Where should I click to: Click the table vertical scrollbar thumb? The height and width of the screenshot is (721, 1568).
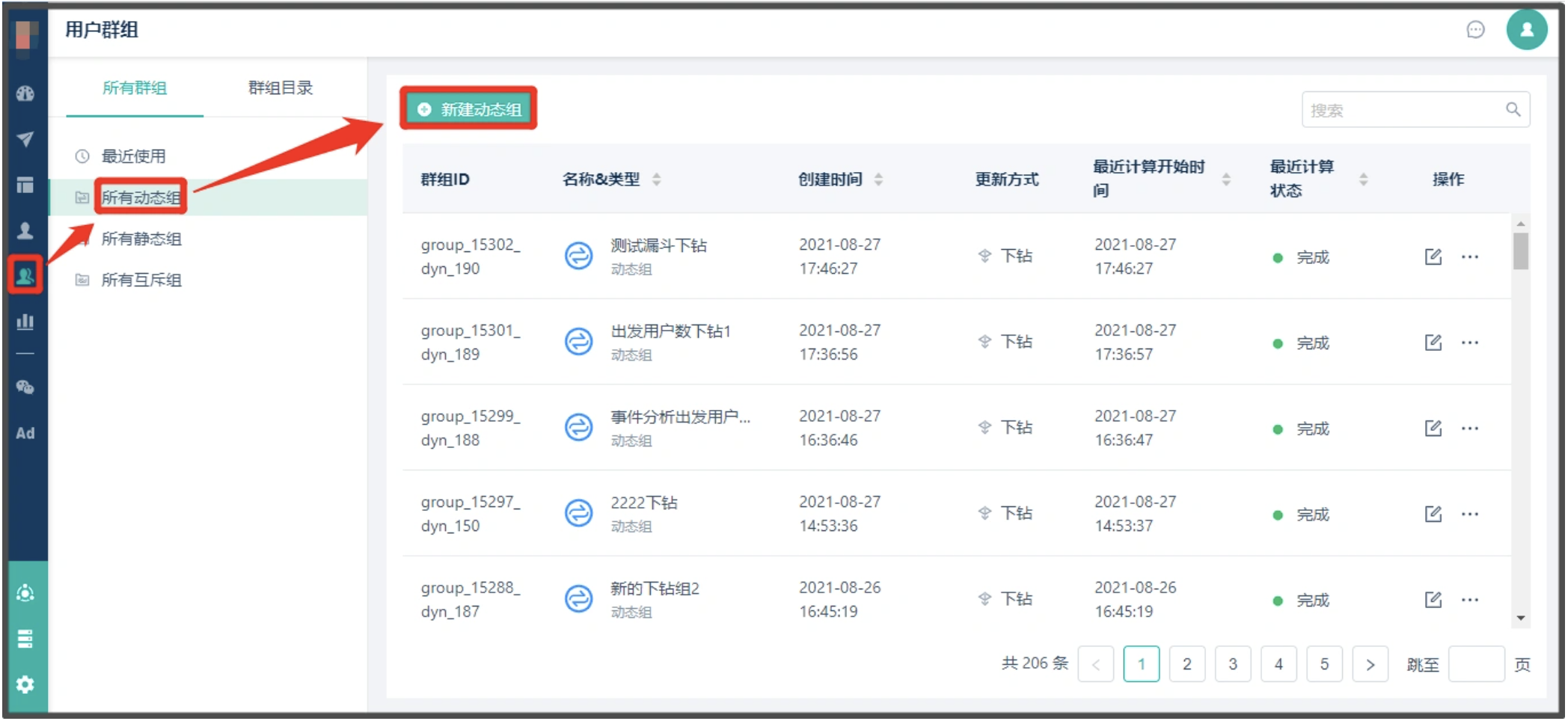click(x=1520, y=251)
